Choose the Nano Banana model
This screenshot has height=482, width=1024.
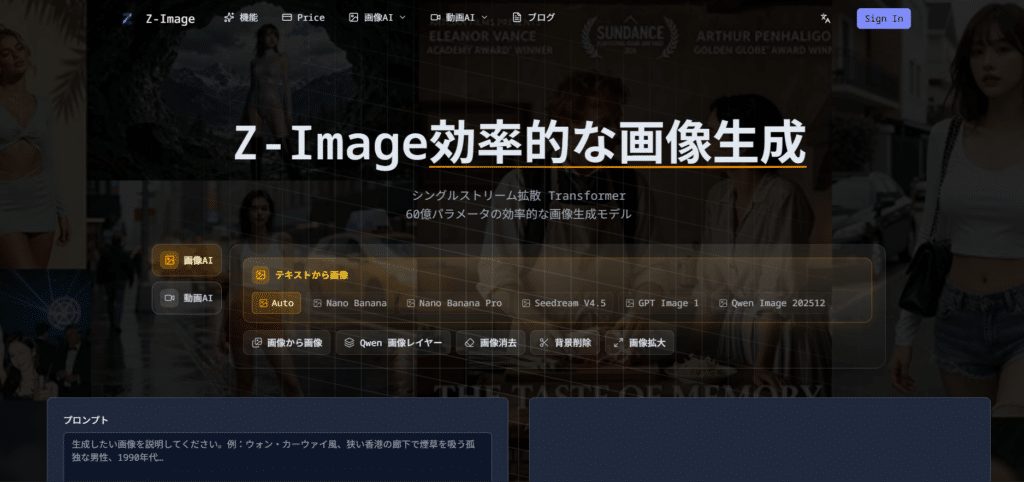pos(351,303)
